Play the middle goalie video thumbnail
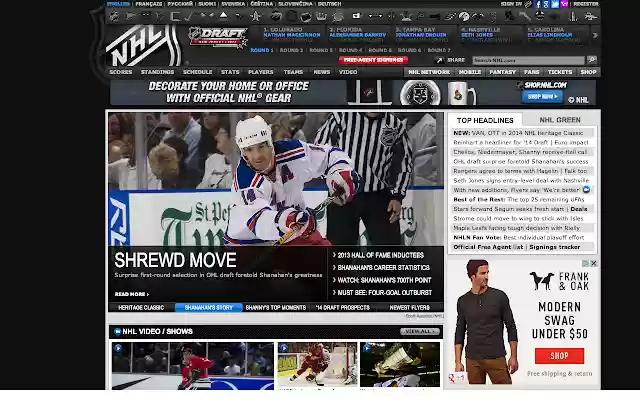 click(317, 364)
